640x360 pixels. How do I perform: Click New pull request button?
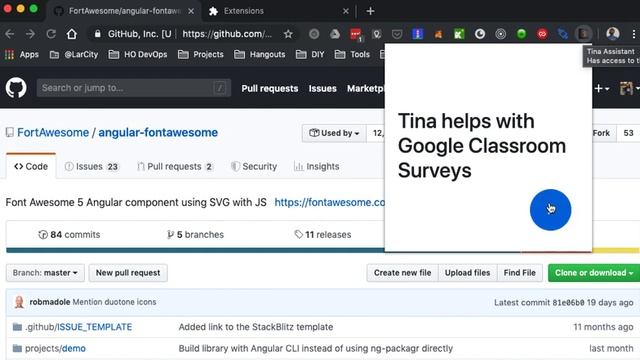(x=128, y=273)
